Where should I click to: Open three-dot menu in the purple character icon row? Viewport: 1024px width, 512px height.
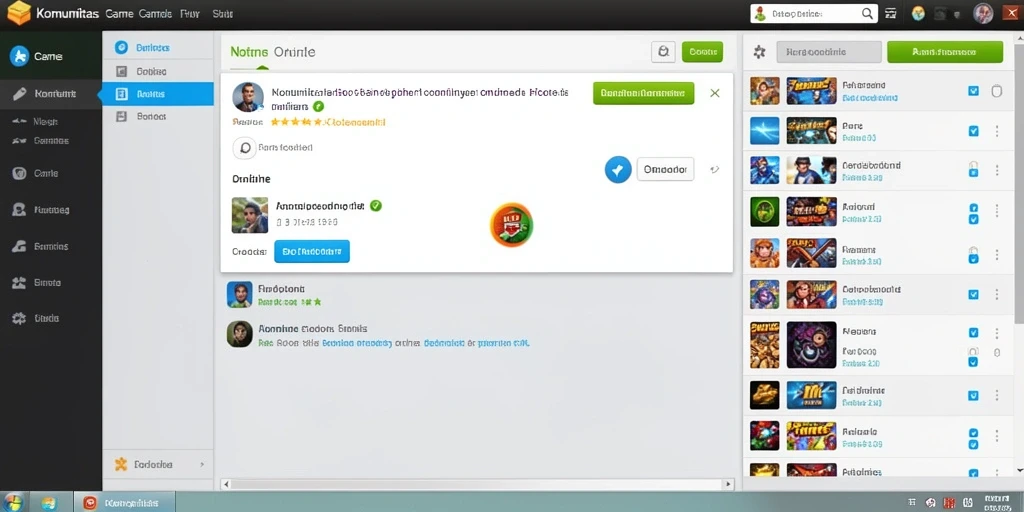coord(997,295)
